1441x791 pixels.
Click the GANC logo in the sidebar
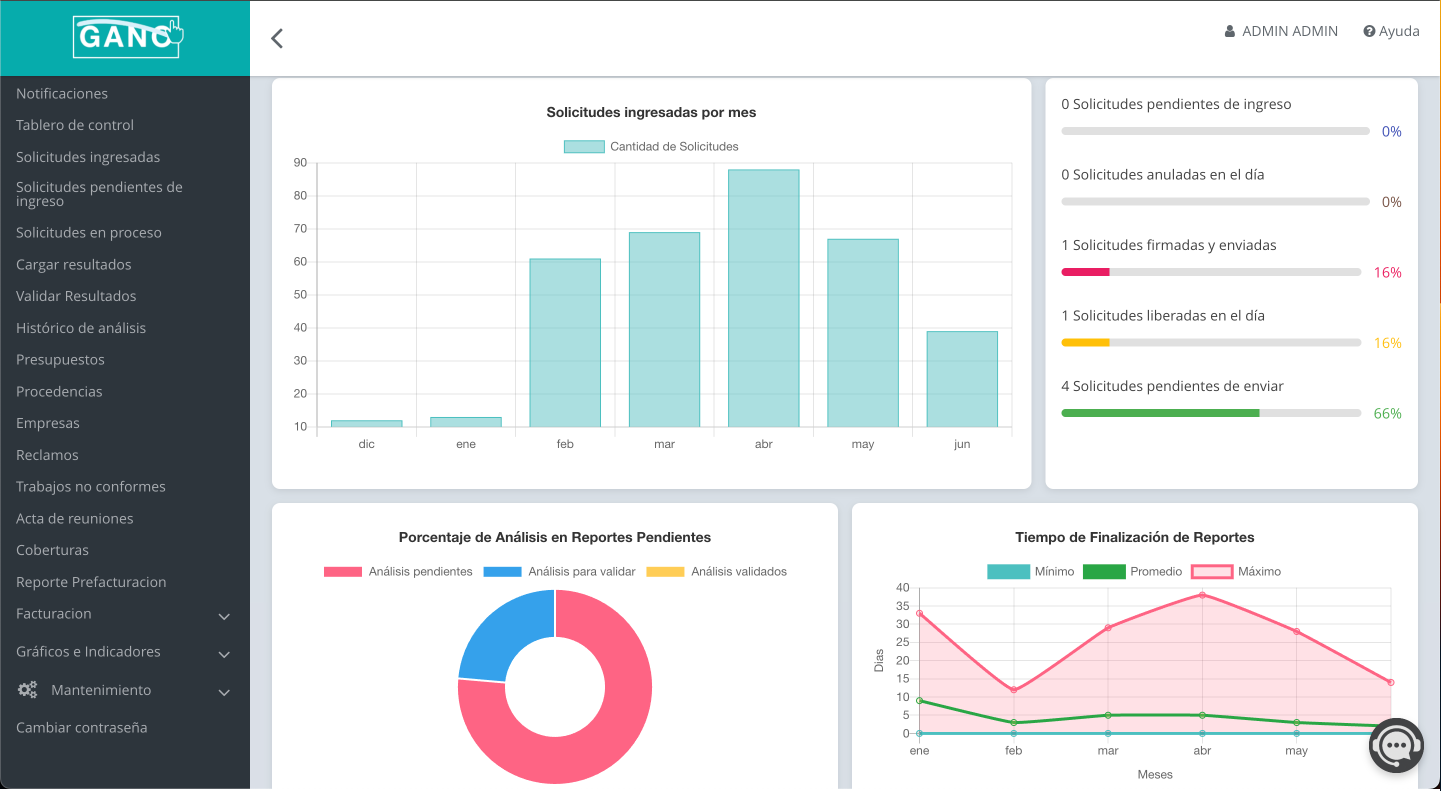coord(124,37)
